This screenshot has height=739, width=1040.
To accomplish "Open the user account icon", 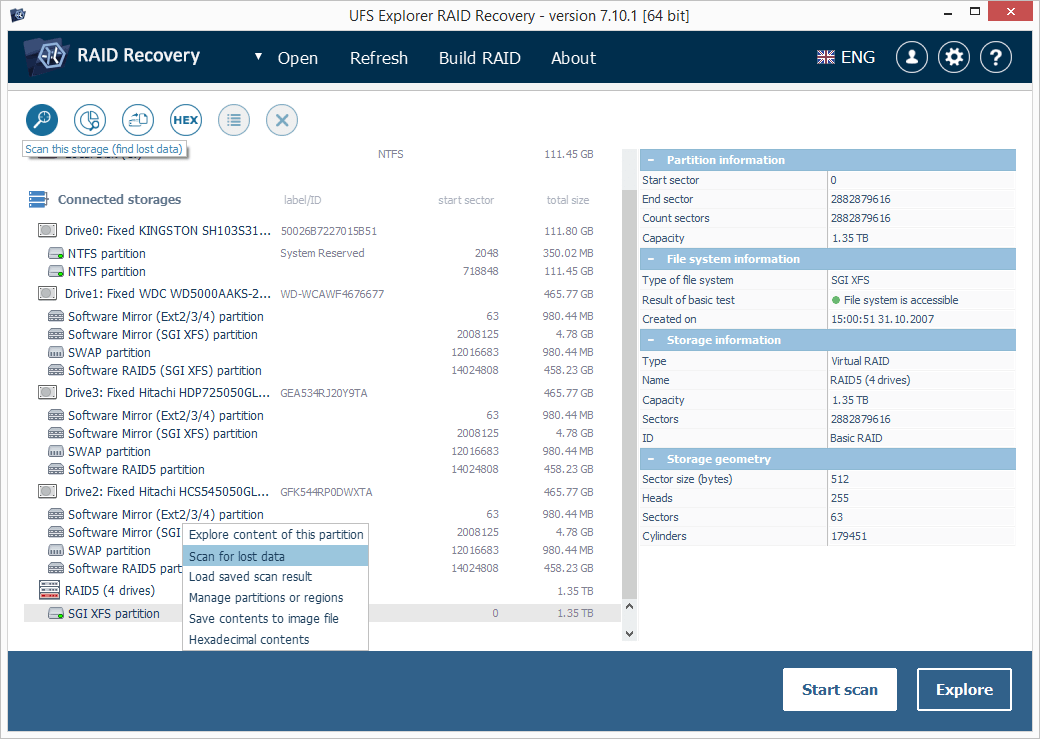I will pos(911,58).
